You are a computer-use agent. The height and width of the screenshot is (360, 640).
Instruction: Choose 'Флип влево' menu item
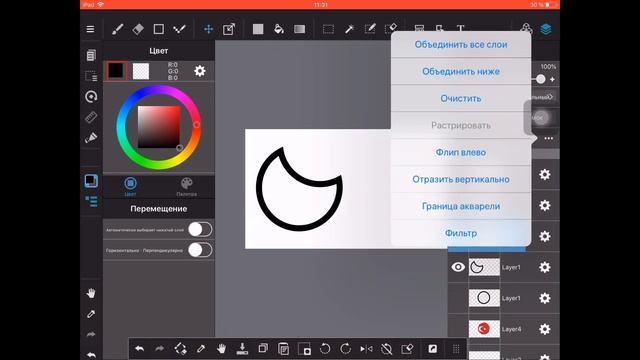pyautogui.click(x=461, y=152)
